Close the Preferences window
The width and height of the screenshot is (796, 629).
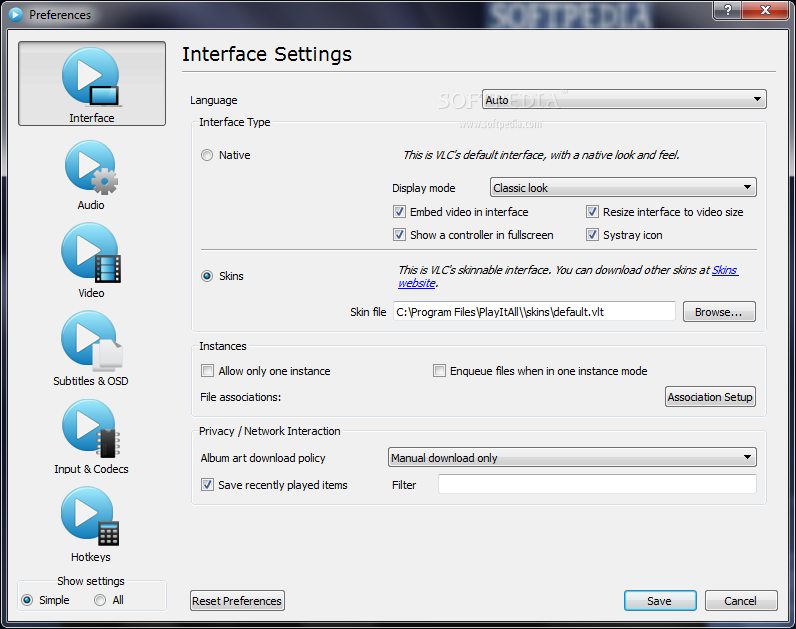point(763,10)
